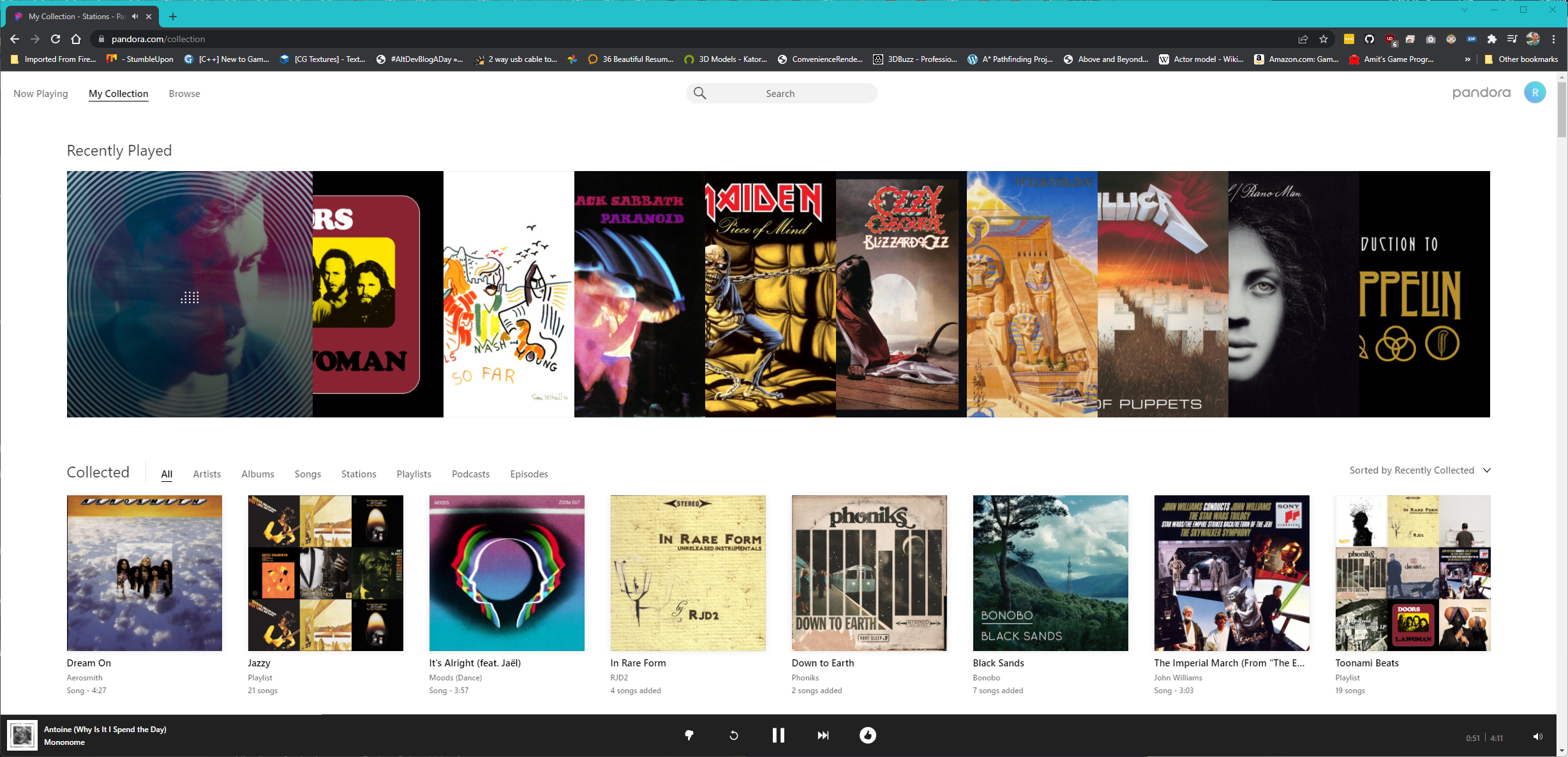Filter collection by Episodes
This screenshot has height=757, width=1568.
(529, 474)
